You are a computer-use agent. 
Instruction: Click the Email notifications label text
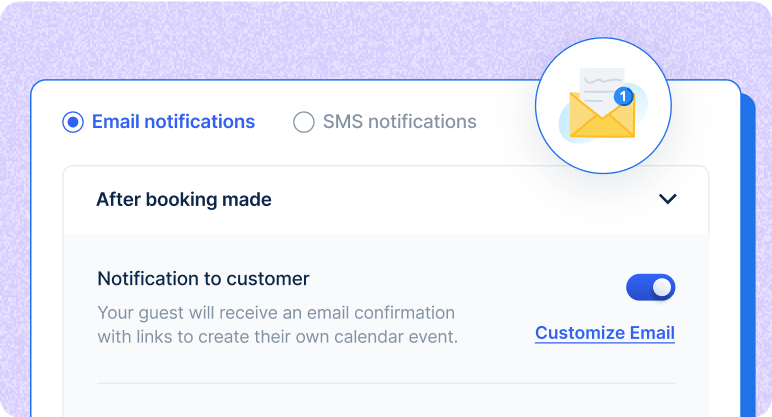pos(173,122)
